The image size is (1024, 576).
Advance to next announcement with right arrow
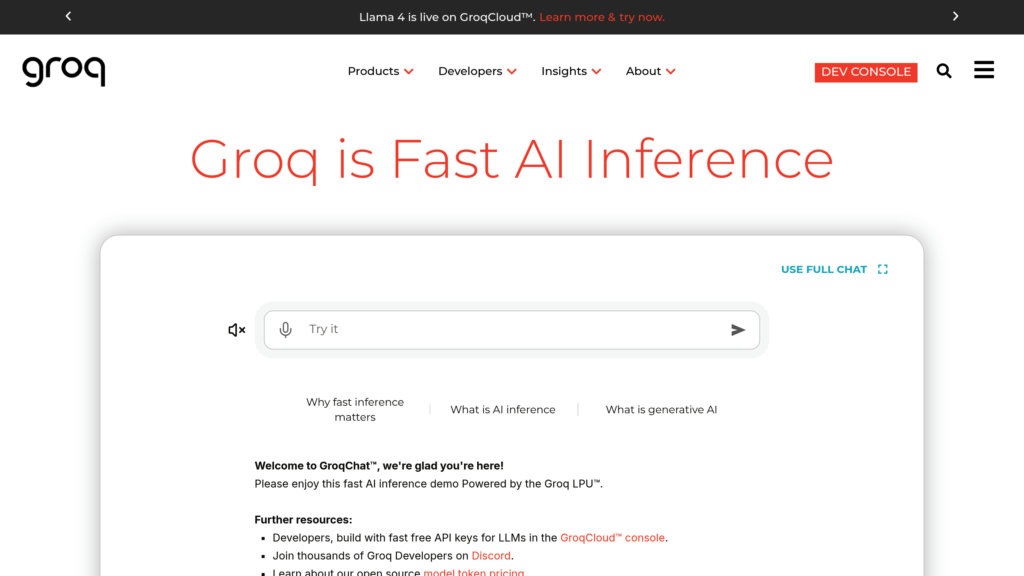[955, 16]
